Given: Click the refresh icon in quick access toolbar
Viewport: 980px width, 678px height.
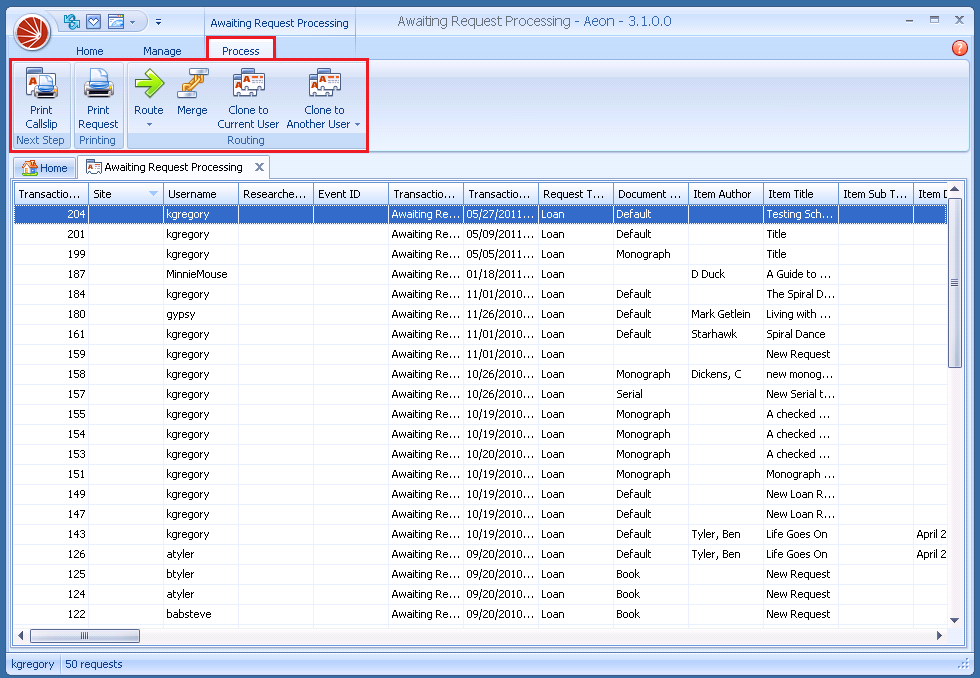Looking at the screenshot, I should (x=72, y=21).
